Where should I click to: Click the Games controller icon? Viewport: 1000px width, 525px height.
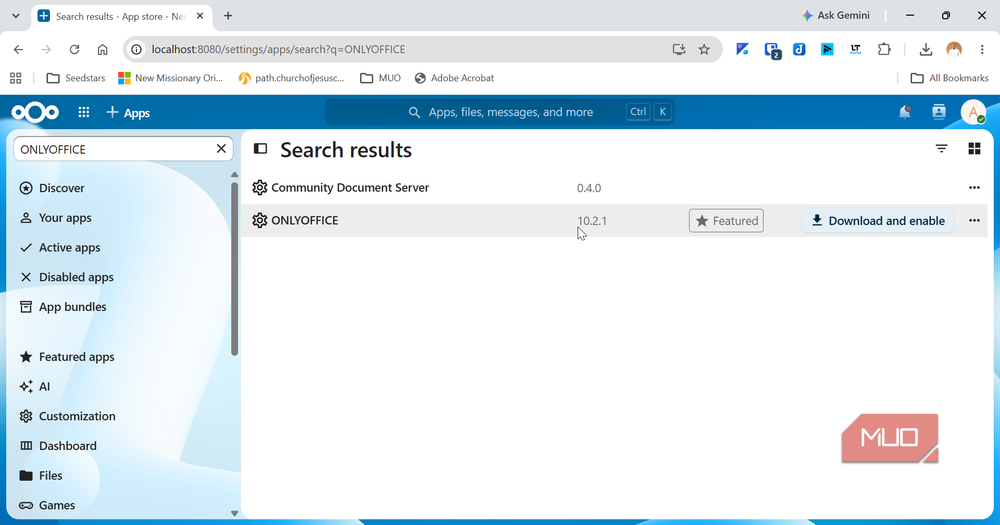pyautogui.click(x=26, y=505)
